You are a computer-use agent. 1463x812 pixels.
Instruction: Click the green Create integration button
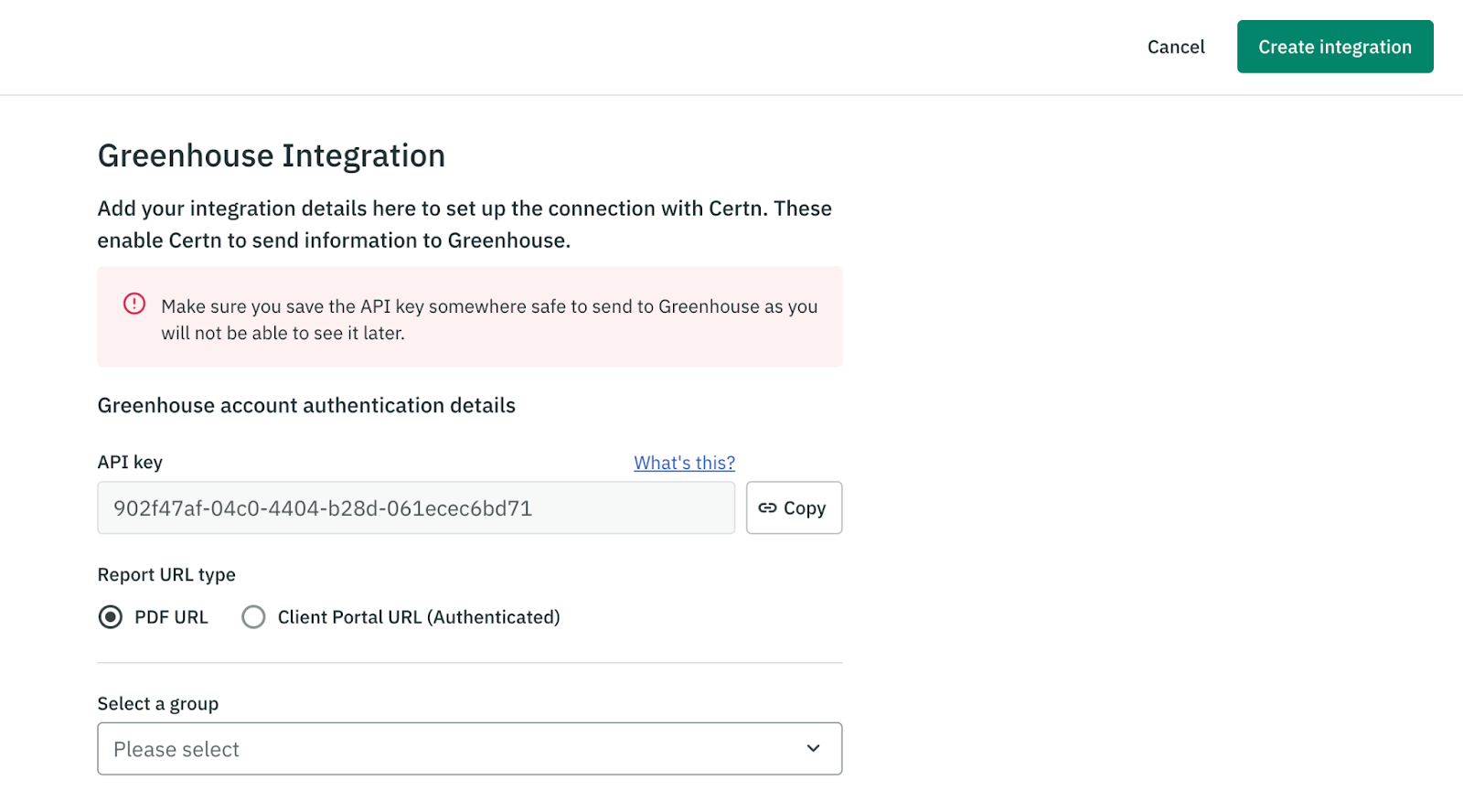[1334, 47]
